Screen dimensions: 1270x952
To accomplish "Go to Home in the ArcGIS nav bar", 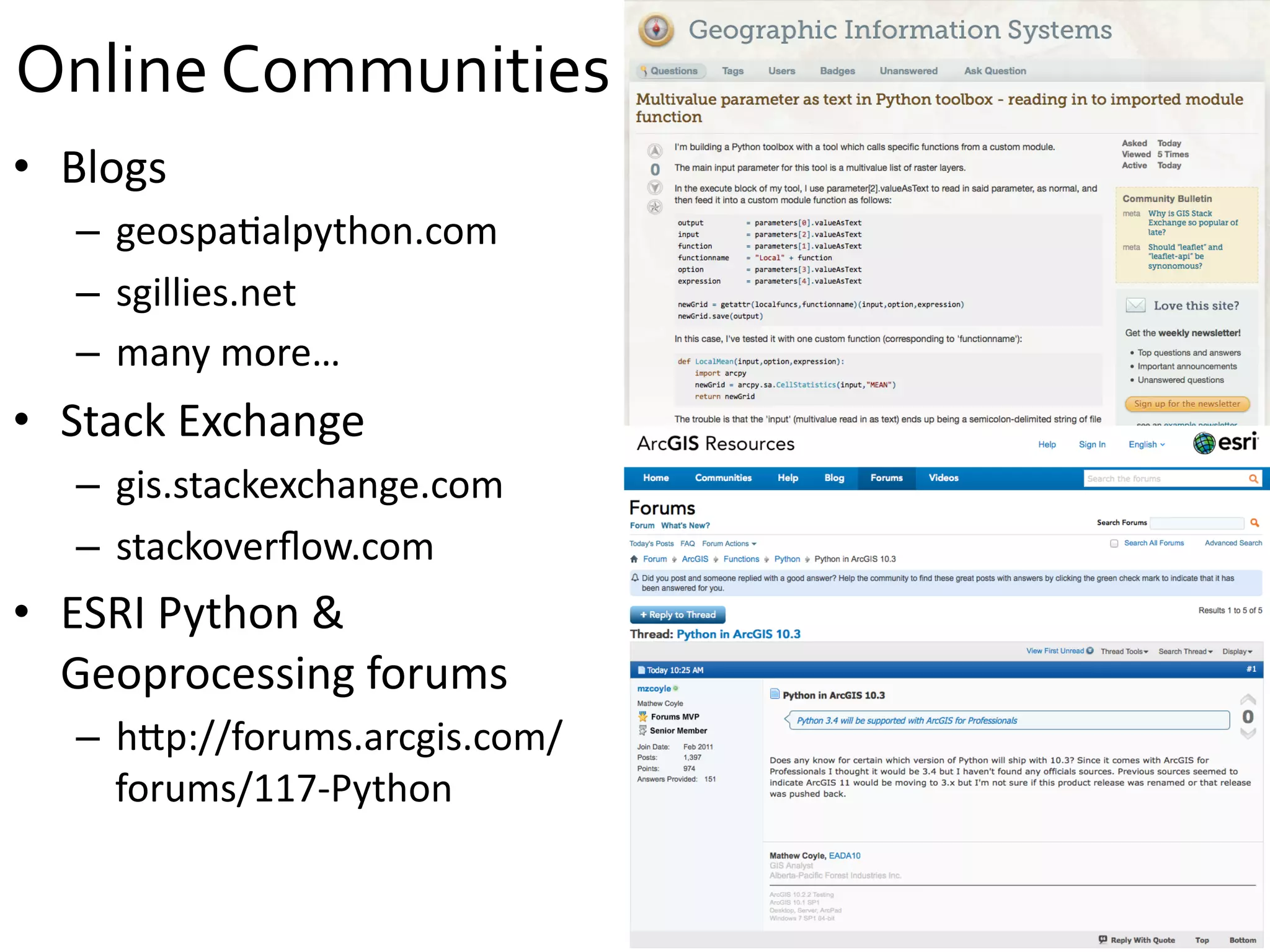I will coord(655,478).
